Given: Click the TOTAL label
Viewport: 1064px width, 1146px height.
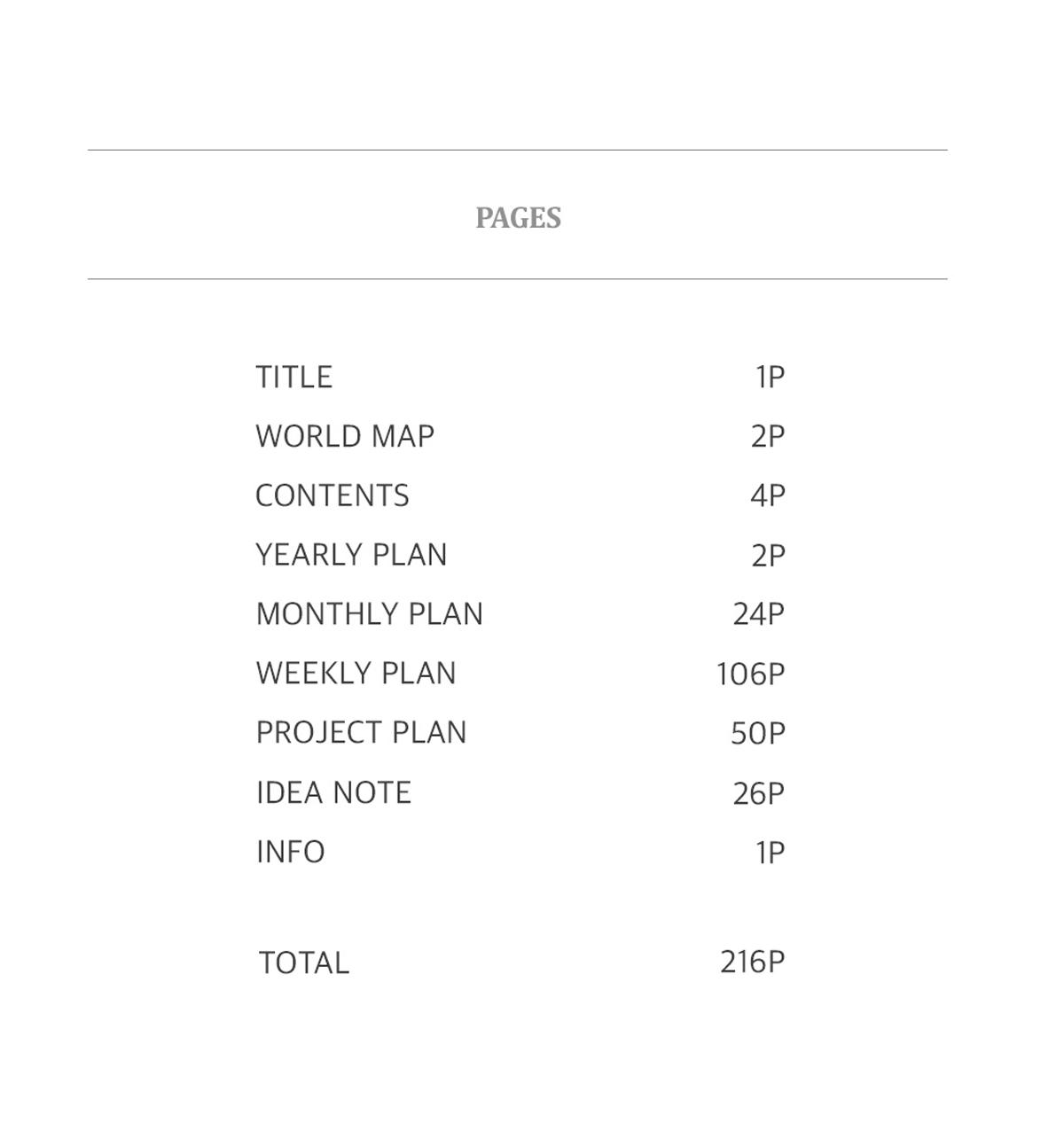Looking at the screenshot, I should pyautogui.click(x=303, y=963).
